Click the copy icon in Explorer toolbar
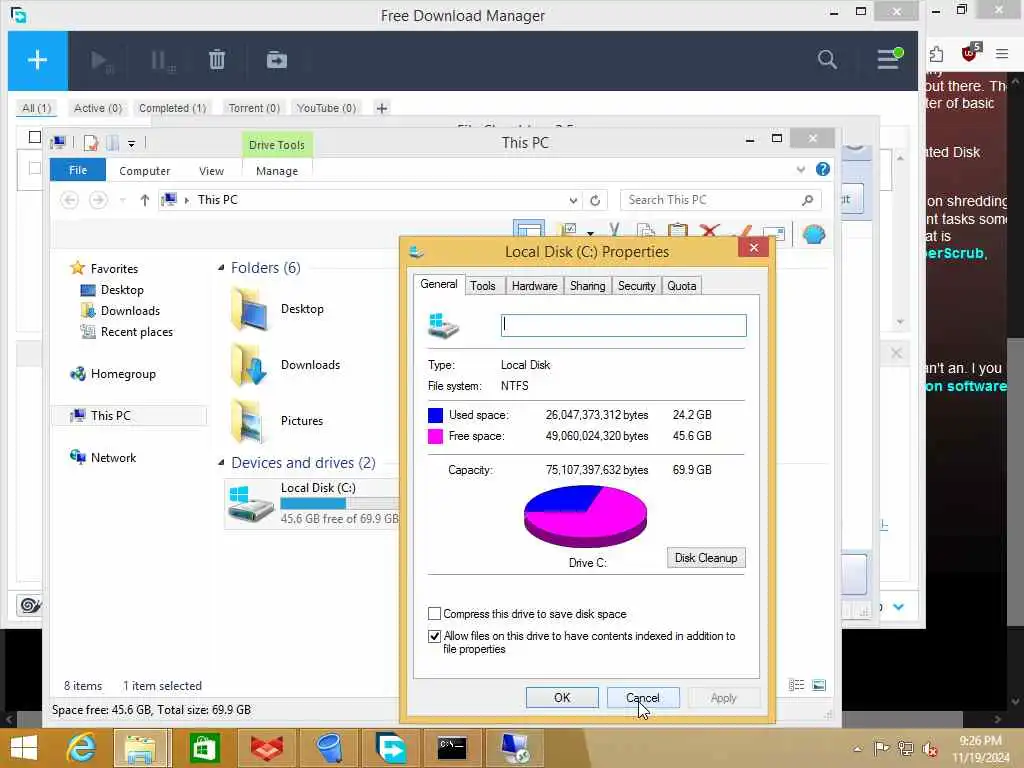The width and height of the screenshot is (1024, 768). [x=646, y=231]
